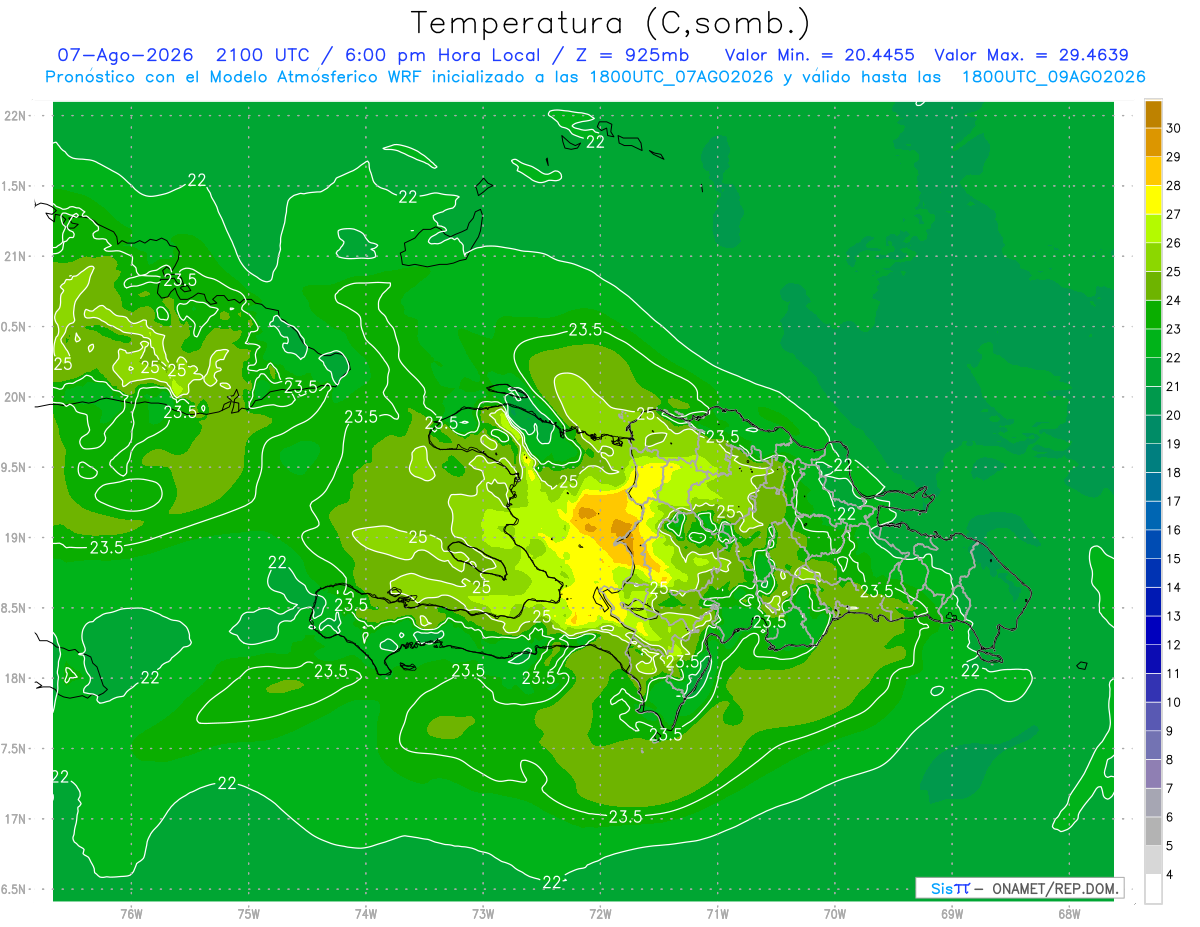
Task: Click the '17N' latitude axis label
Action: point(15,819)
